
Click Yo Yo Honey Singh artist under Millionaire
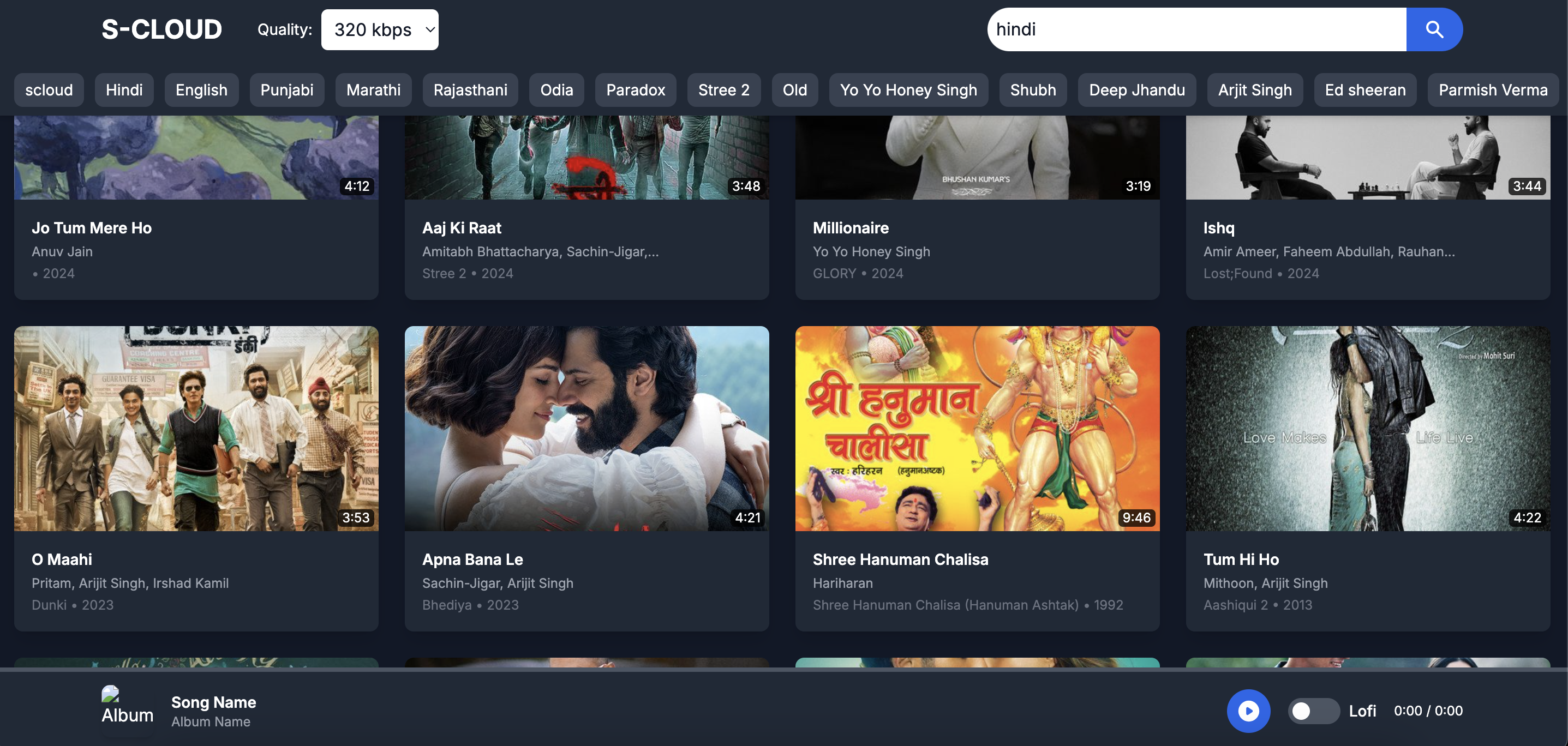click(x=872, y=251)
